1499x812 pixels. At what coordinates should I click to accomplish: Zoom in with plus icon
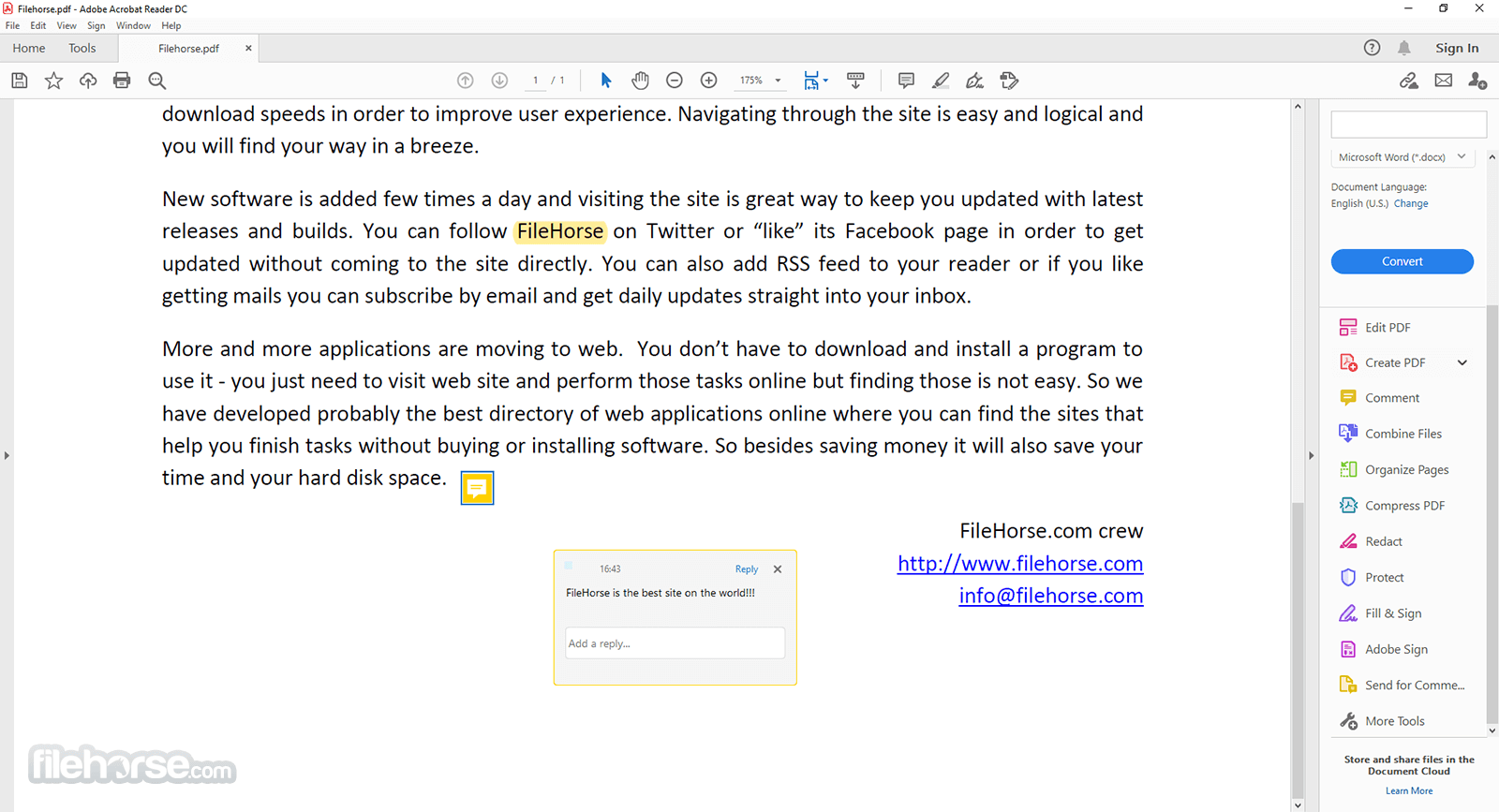[x=709, y=81]
